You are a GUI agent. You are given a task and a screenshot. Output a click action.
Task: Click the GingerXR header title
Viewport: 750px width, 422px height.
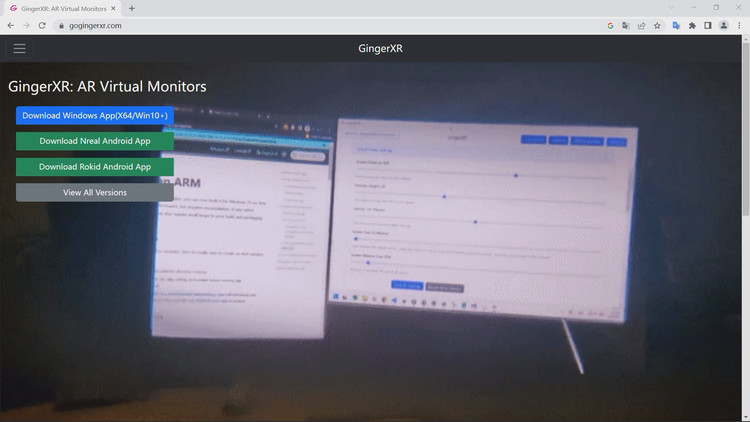coord(380,48)
